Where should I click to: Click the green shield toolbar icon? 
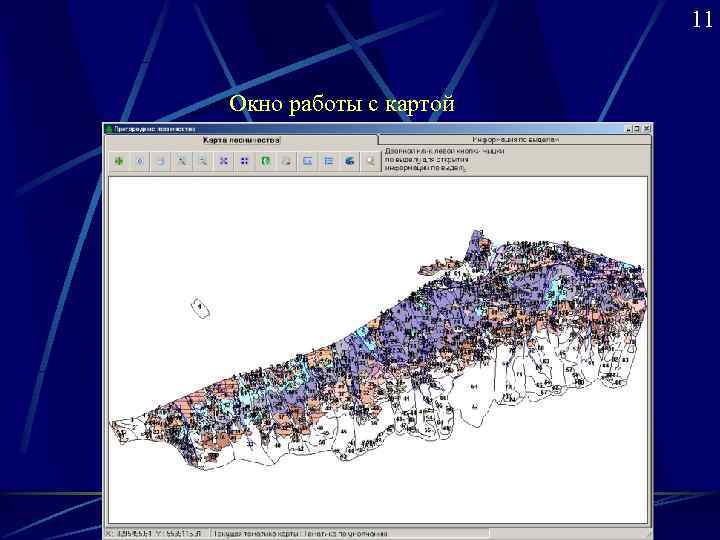coord(265,161)
